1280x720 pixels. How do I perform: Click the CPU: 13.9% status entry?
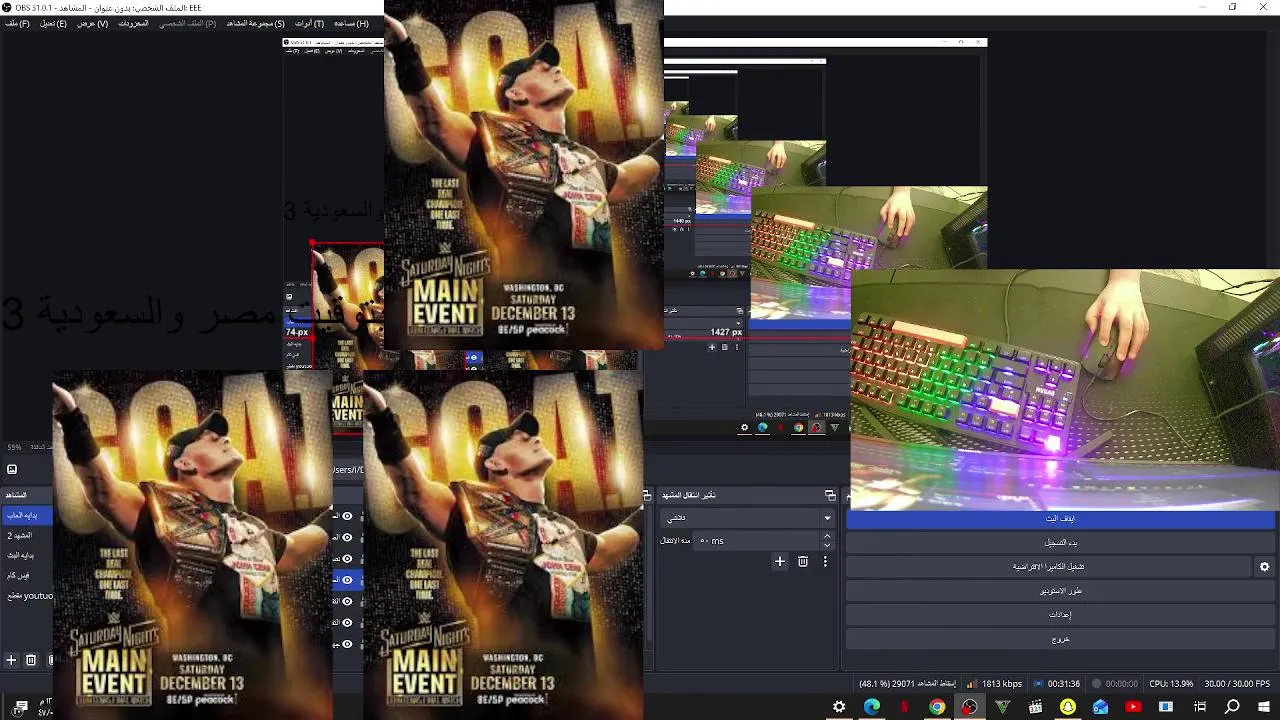tap(1170, 684)
